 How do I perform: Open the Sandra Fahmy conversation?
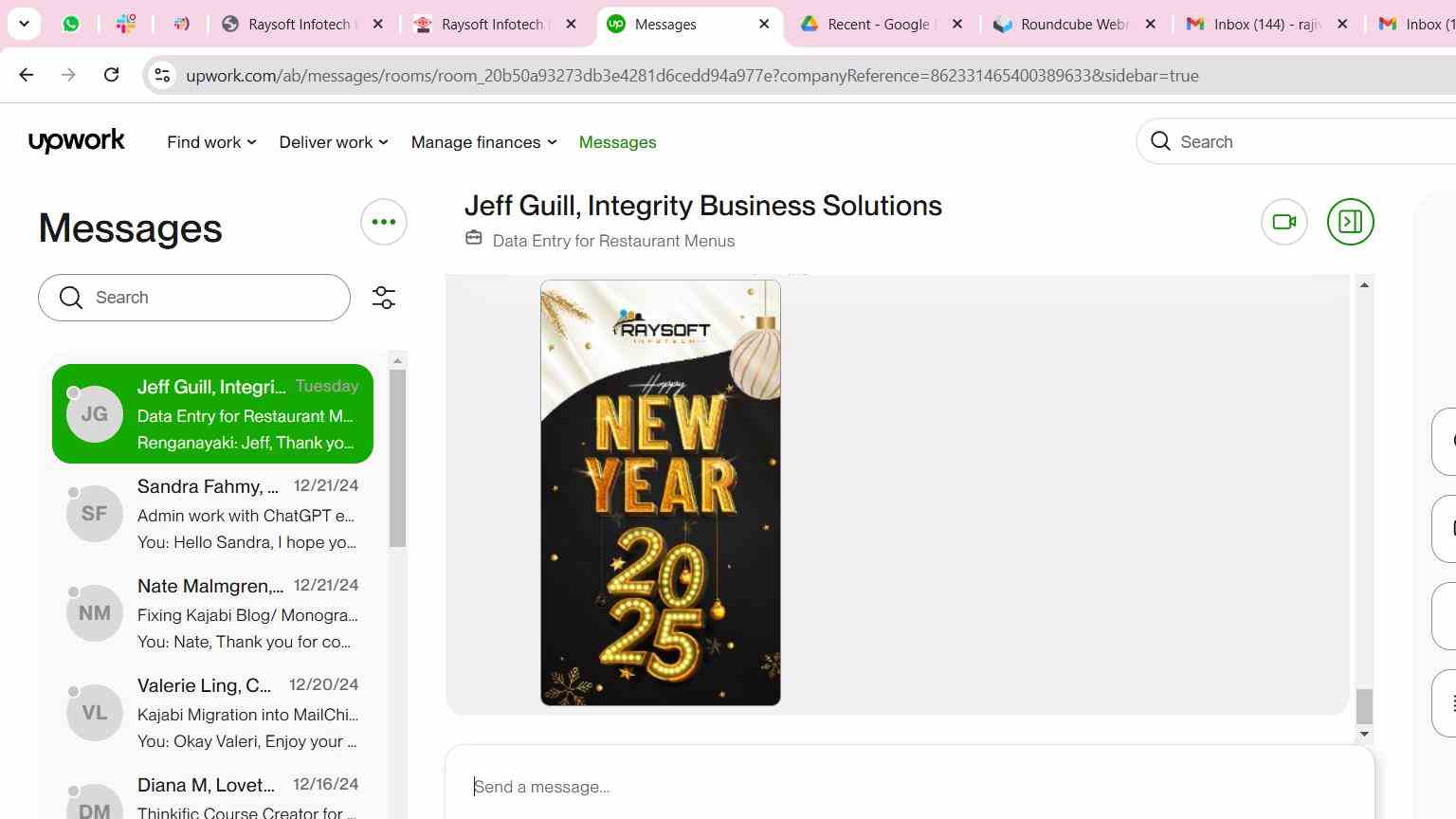pos(213,514)
